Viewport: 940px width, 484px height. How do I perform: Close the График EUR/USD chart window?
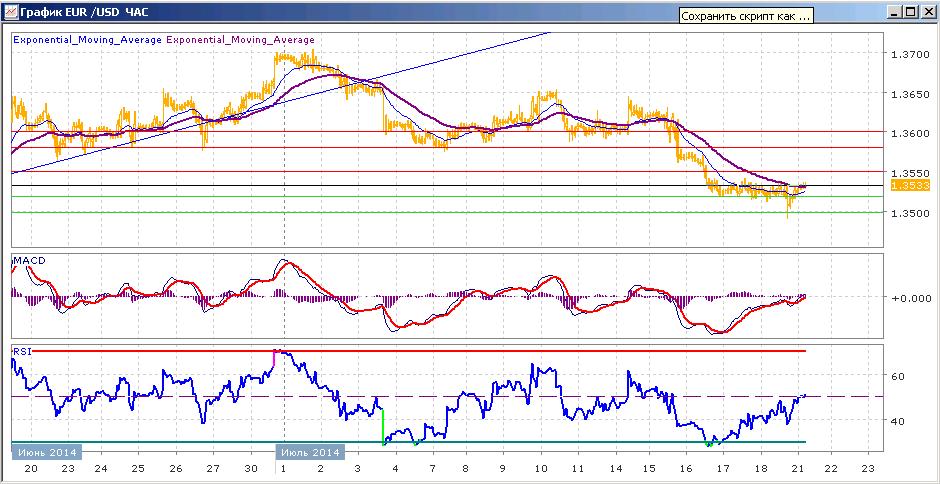tap(927, 11)
